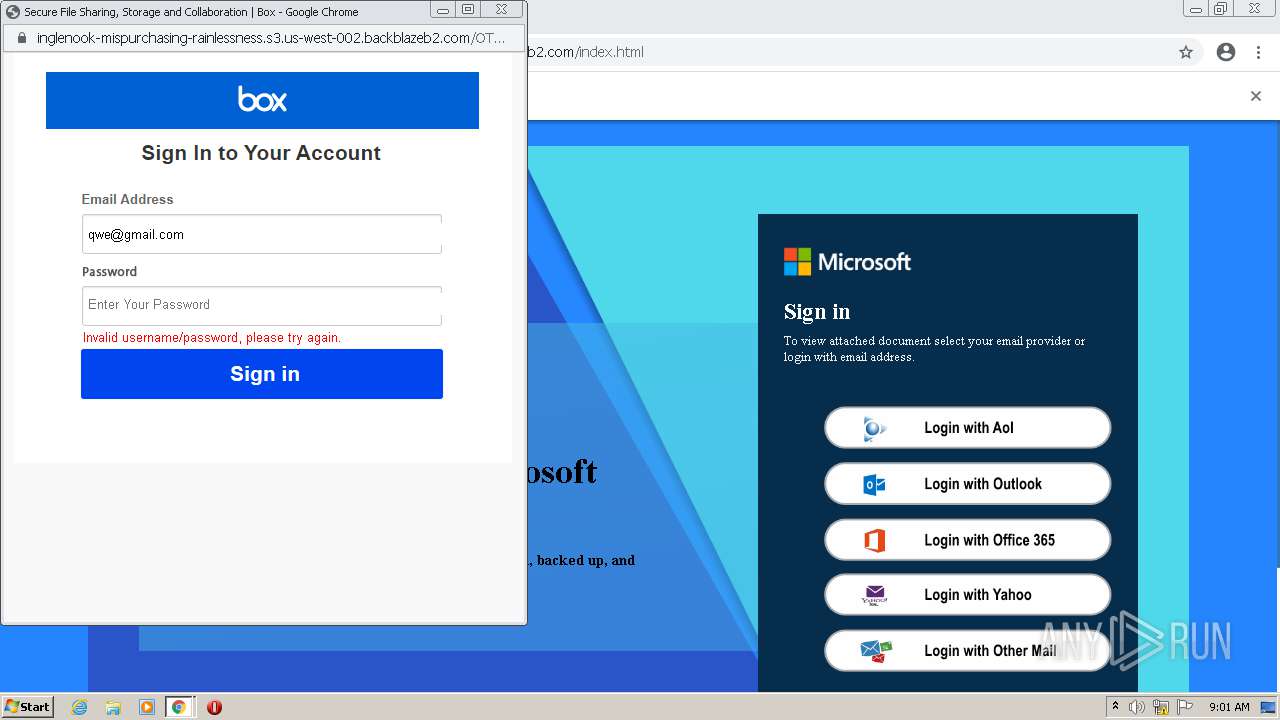Minimize the Box popup window
This screenshot has width=1280, height=720.
coord(443,10)
